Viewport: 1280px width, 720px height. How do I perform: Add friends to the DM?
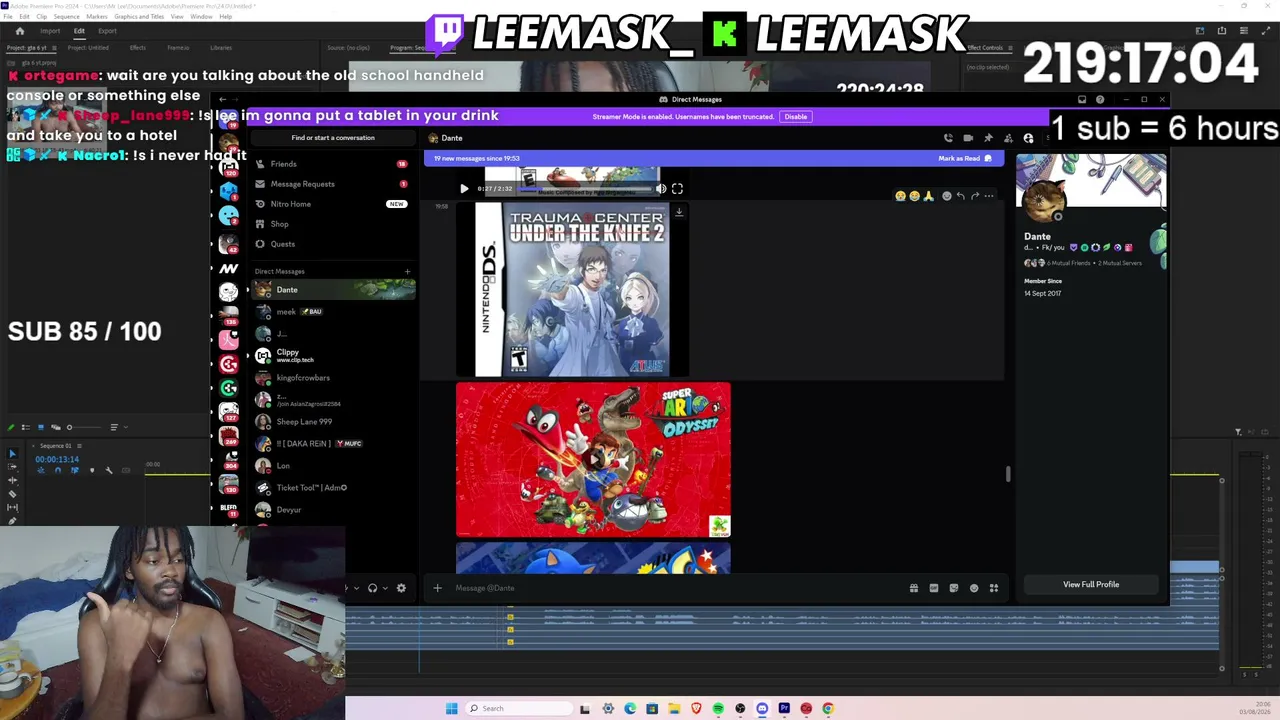(1008, 138)
